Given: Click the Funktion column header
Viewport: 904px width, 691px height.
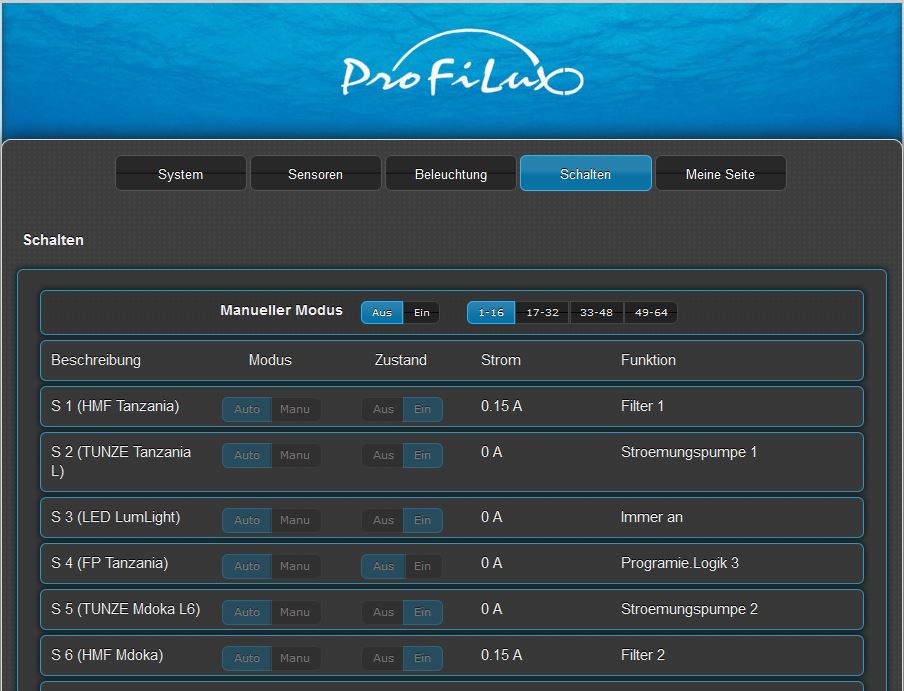Looking at the screenshot, I should [x=648, y=360].
